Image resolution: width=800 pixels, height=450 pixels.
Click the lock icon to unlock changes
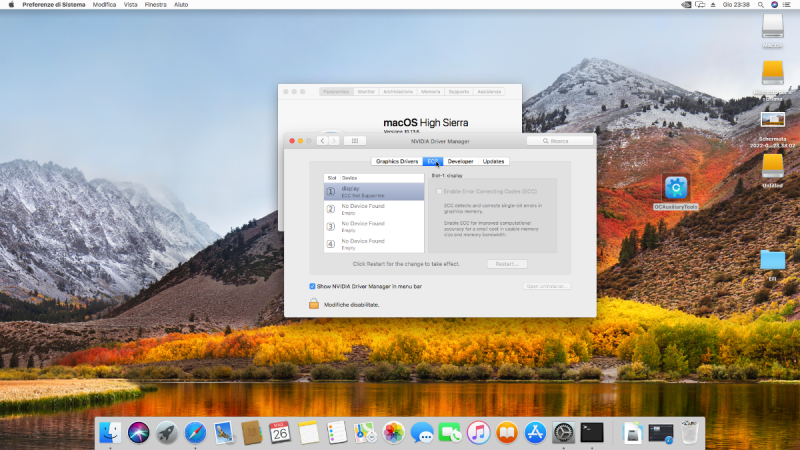[313, 304]
